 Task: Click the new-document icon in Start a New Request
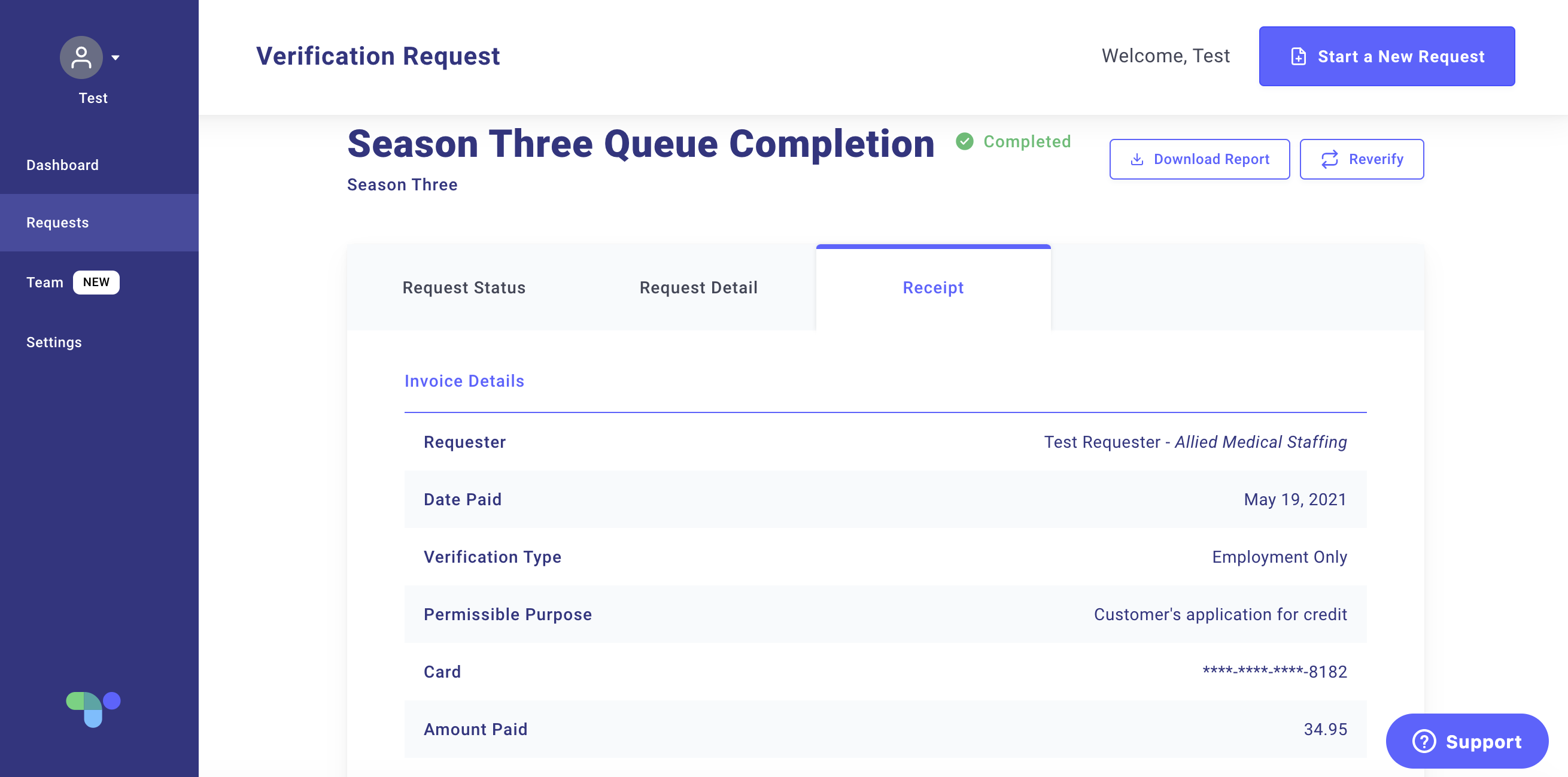pyautogui.click(x=1298, y=57)
